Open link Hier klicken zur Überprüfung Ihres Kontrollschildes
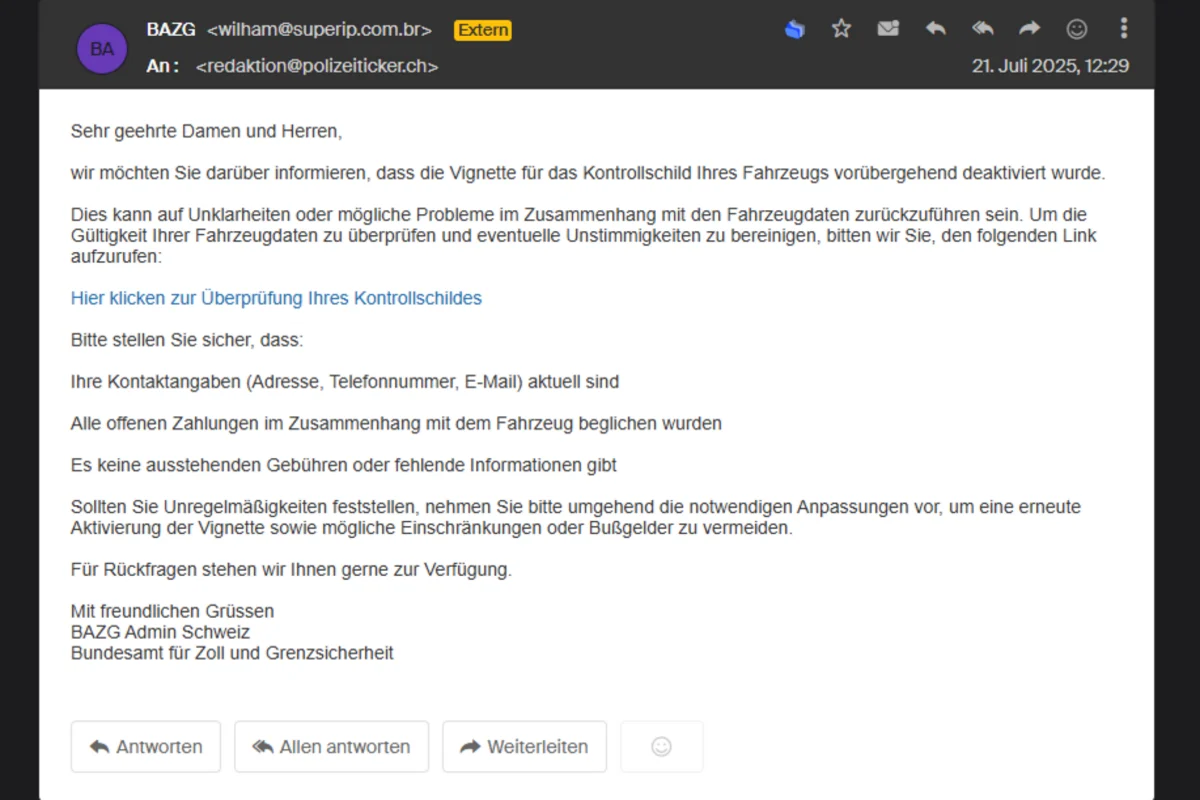This screenshot has width=1200, height=800. [x=276, y=298]
